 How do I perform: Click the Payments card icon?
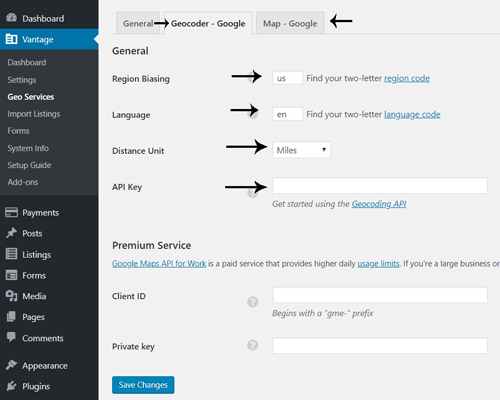pos(11,212)
